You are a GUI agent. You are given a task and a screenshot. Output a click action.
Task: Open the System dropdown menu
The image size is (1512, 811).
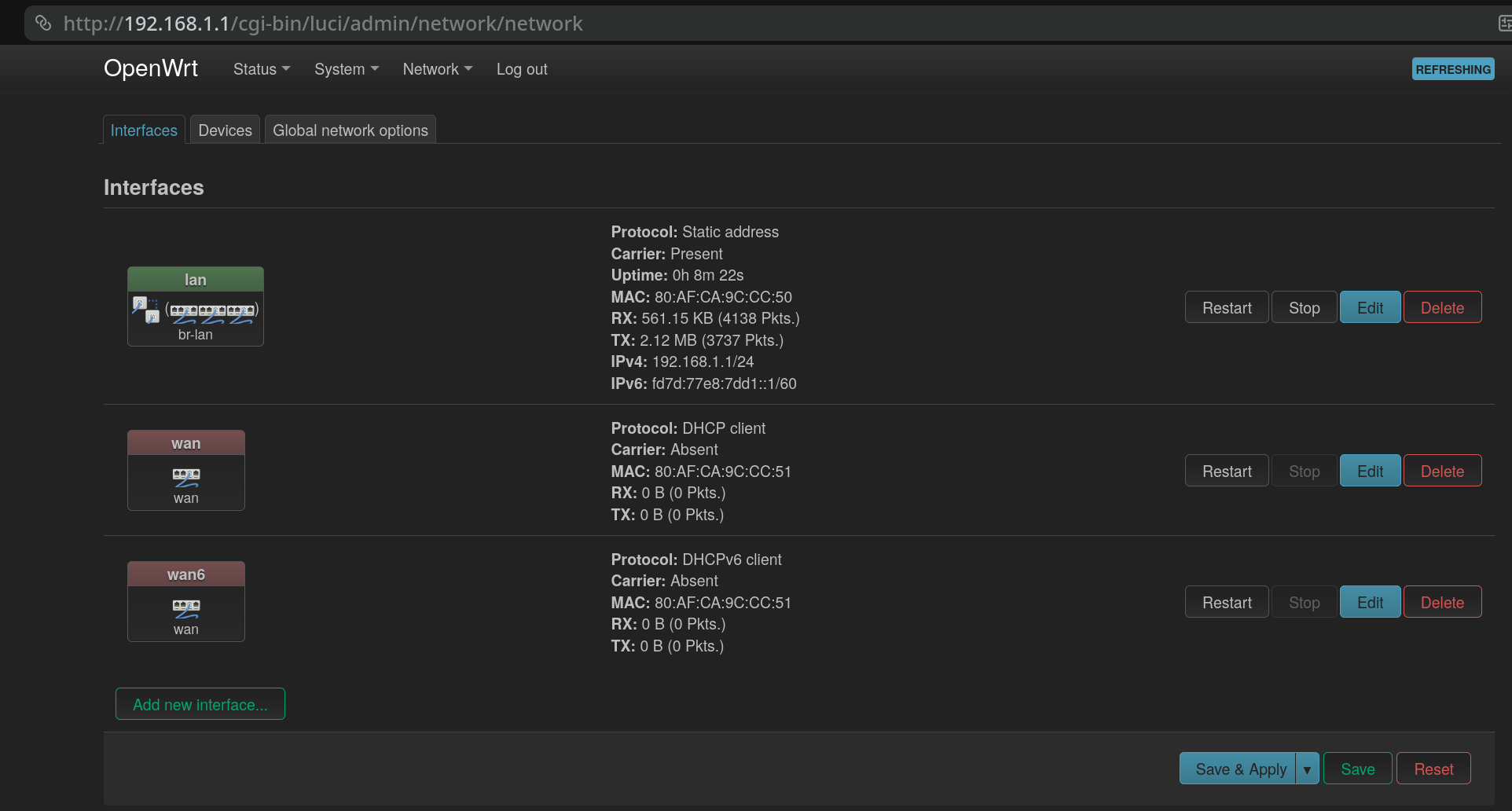(347, 69)
